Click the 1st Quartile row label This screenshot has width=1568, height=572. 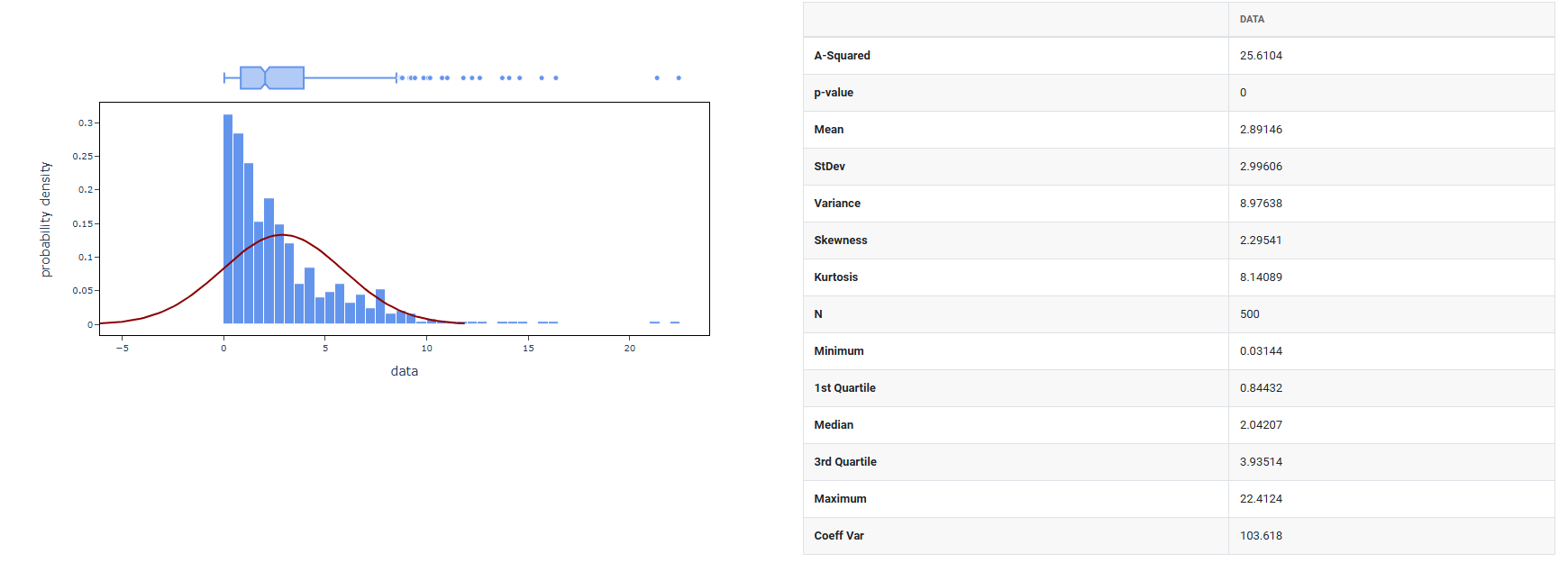844,388
